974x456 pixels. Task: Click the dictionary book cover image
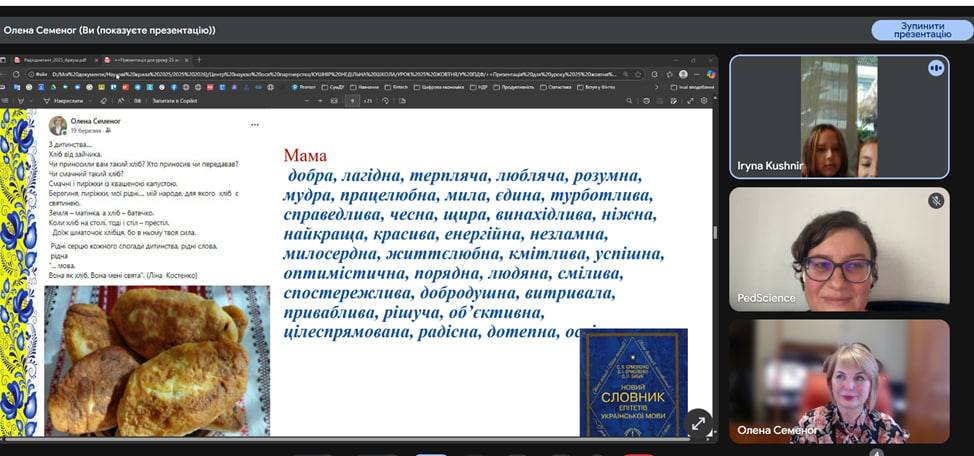pos(633,382)
